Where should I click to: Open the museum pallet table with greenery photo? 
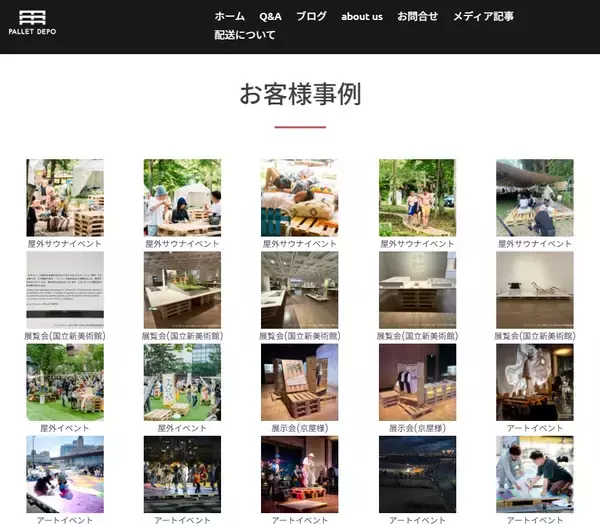pyautogui.click(x=182, y=290)
